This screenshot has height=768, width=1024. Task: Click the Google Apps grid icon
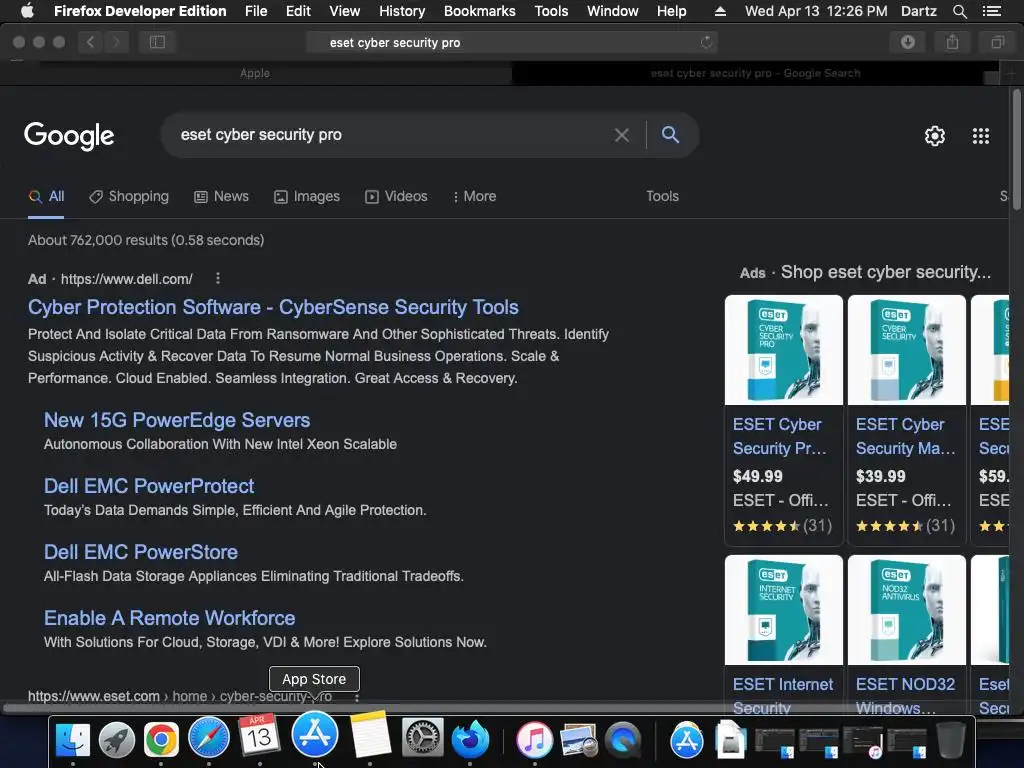pos(980,136)
